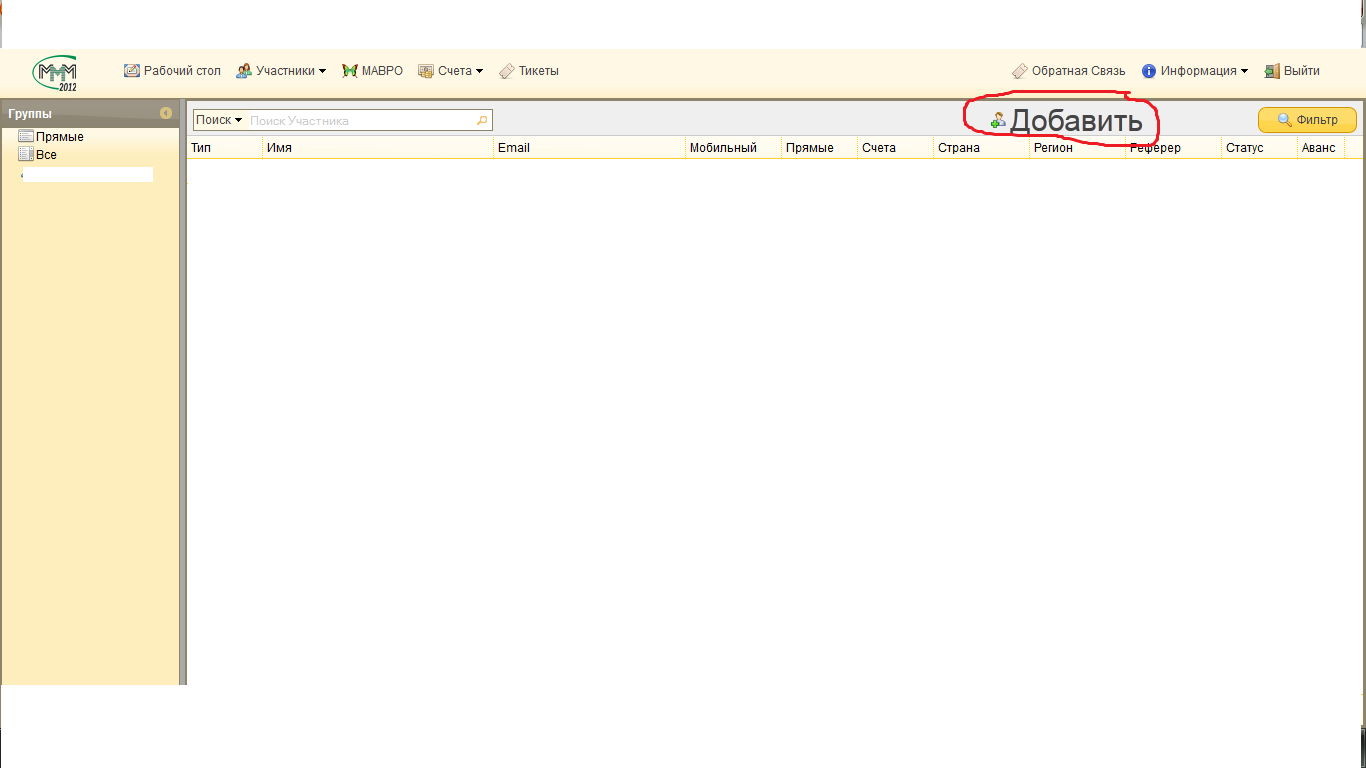Open the Фильтр filter button
The height and width of the screenshot is (768, 1366).
1307,120
